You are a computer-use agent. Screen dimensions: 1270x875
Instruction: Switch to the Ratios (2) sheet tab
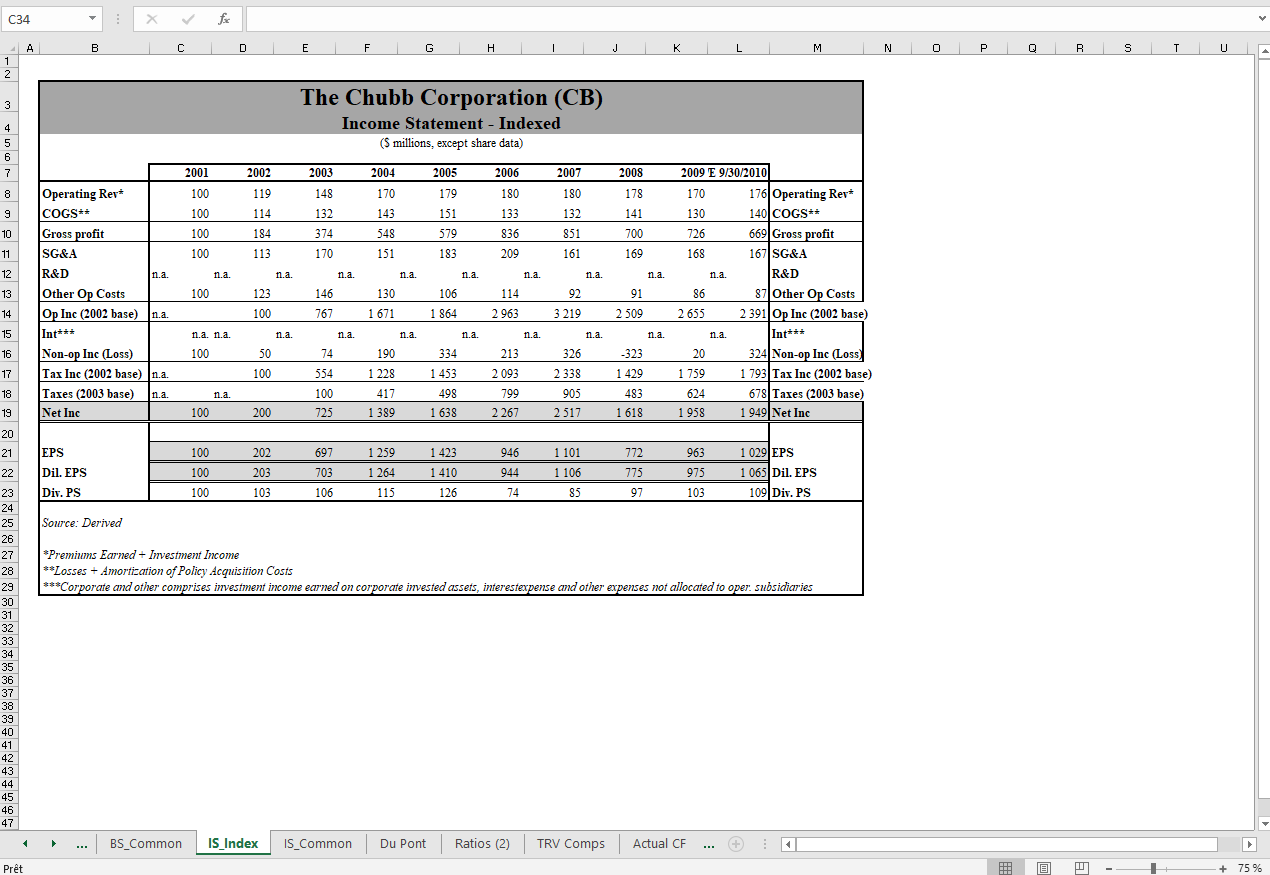tap(482, 844)
